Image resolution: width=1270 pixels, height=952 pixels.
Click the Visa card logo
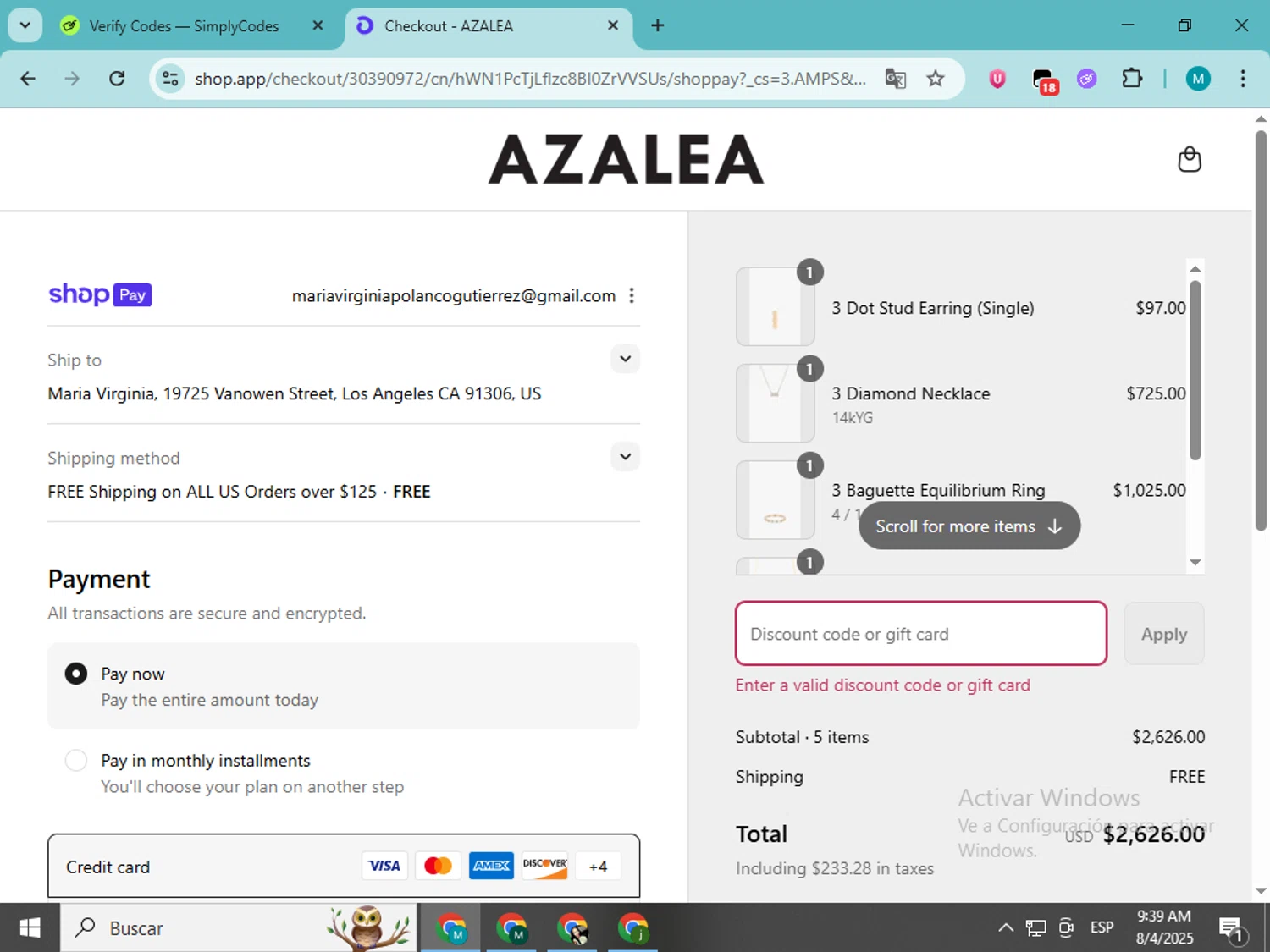pyautogui.click(x=384, y=866)
